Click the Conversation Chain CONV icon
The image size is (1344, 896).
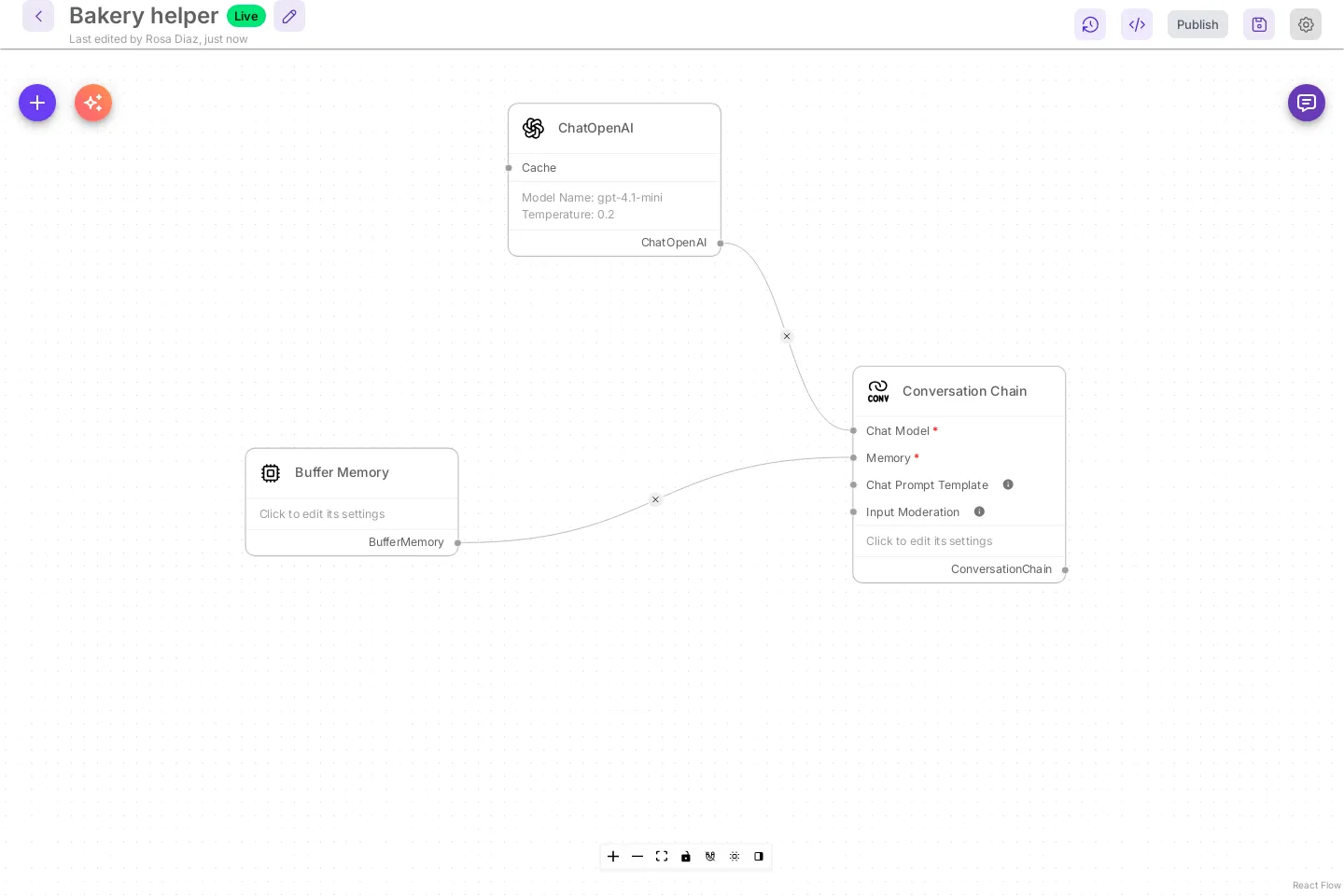coord(878,391)
